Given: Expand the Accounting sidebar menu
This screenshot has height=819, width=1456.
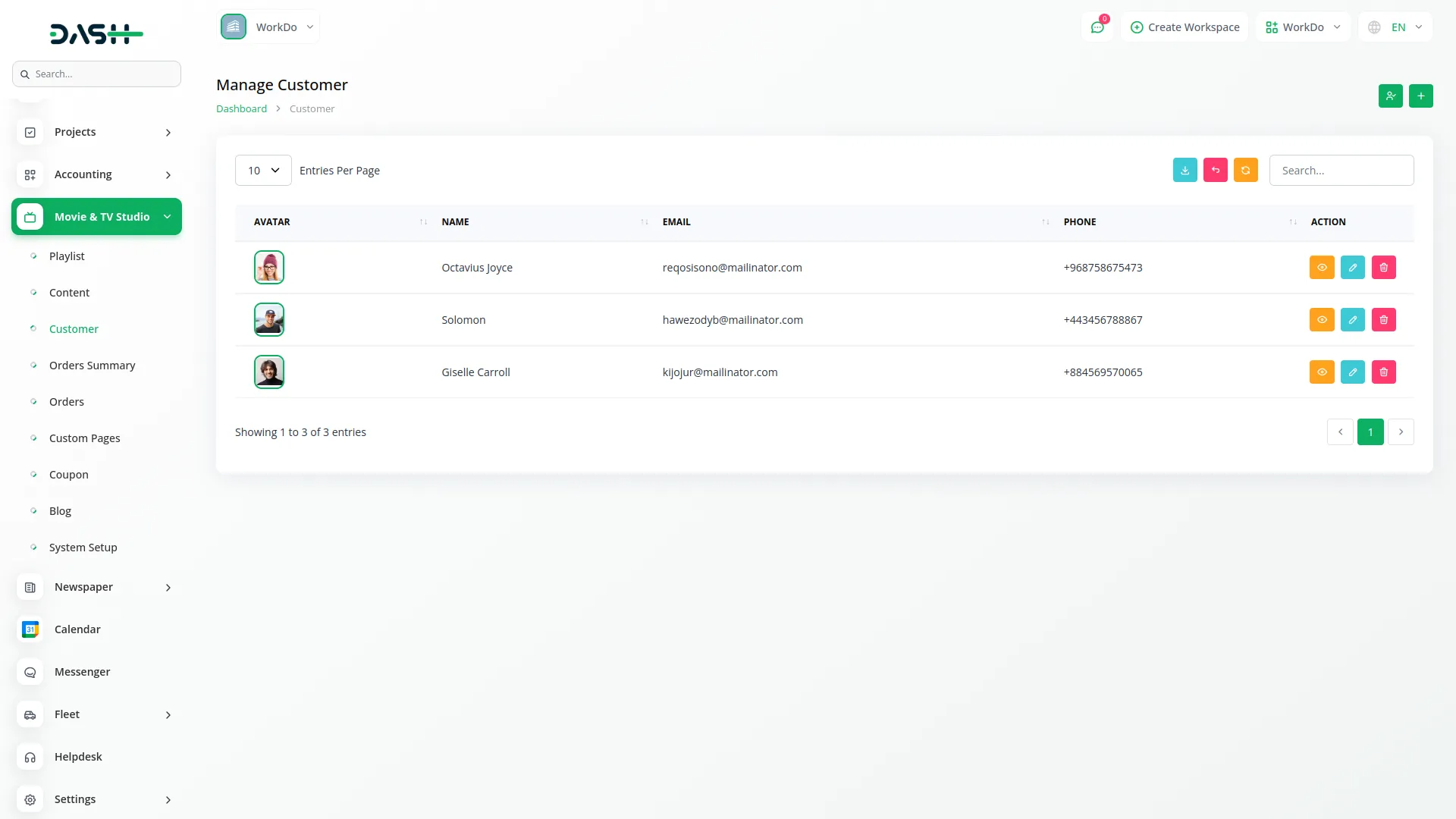Looking at the screenshot, I should pyautogui.click(x=96, y=174).
